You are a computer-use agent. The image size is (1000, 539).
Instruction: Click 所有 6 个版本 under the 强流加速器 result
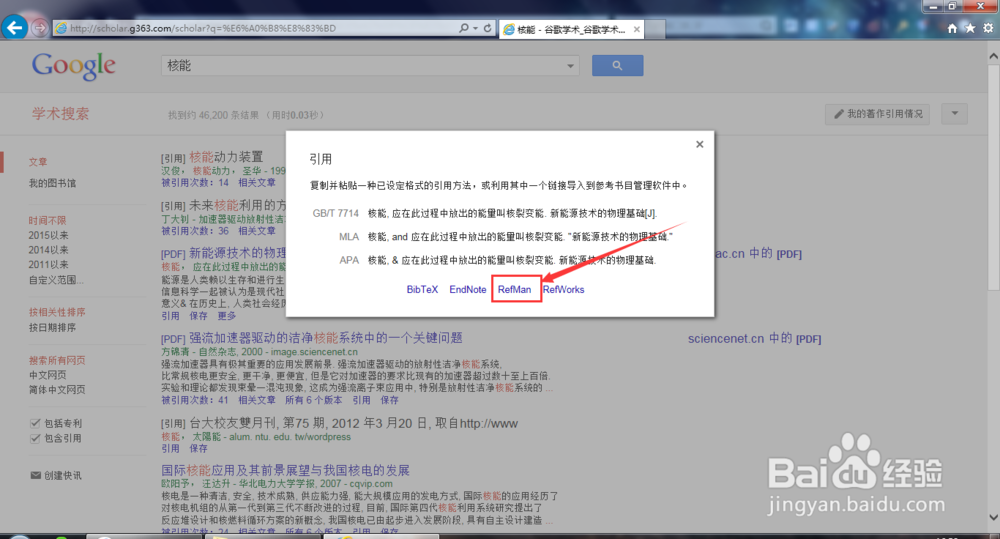point(313,400)
